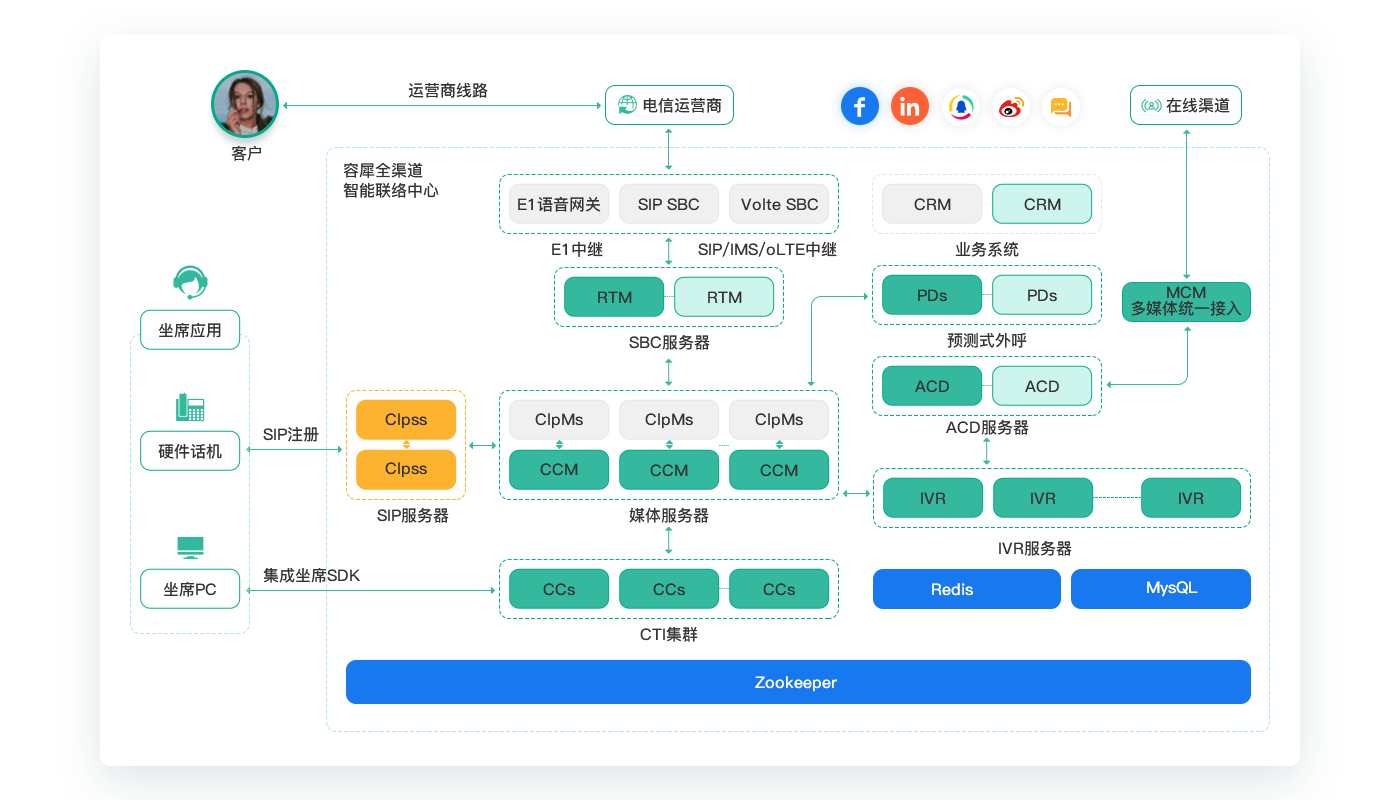Select the orange Clpss block

point(405,419)
